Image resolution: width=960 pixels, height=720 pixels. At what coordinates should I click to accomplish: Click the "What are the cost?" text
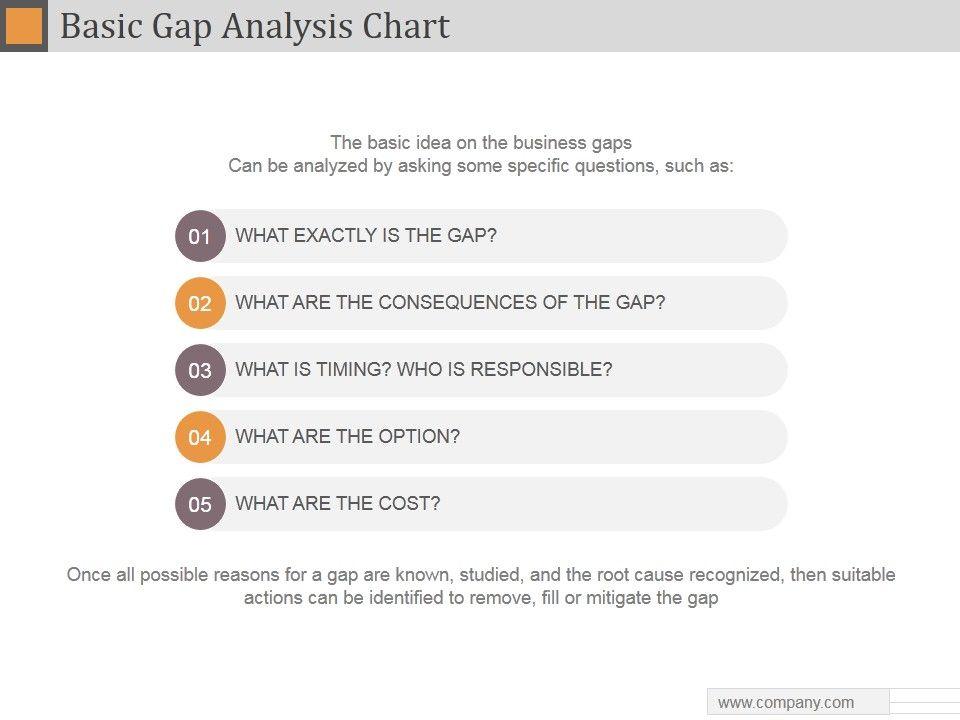click(x=337, y=503)
